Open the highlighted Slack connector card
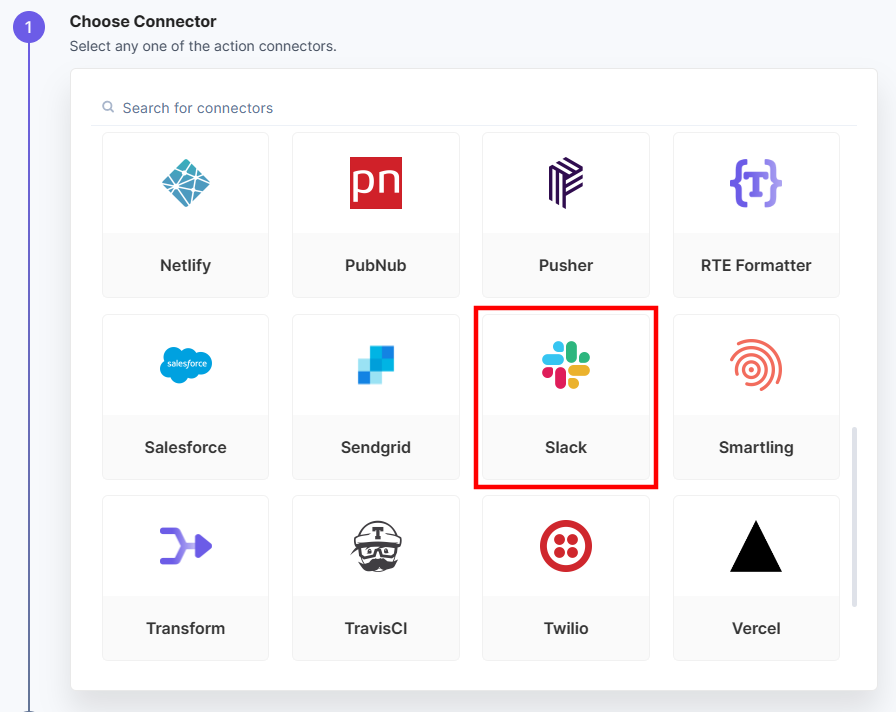The image size is (896, 712). click(x=565, y=396)
